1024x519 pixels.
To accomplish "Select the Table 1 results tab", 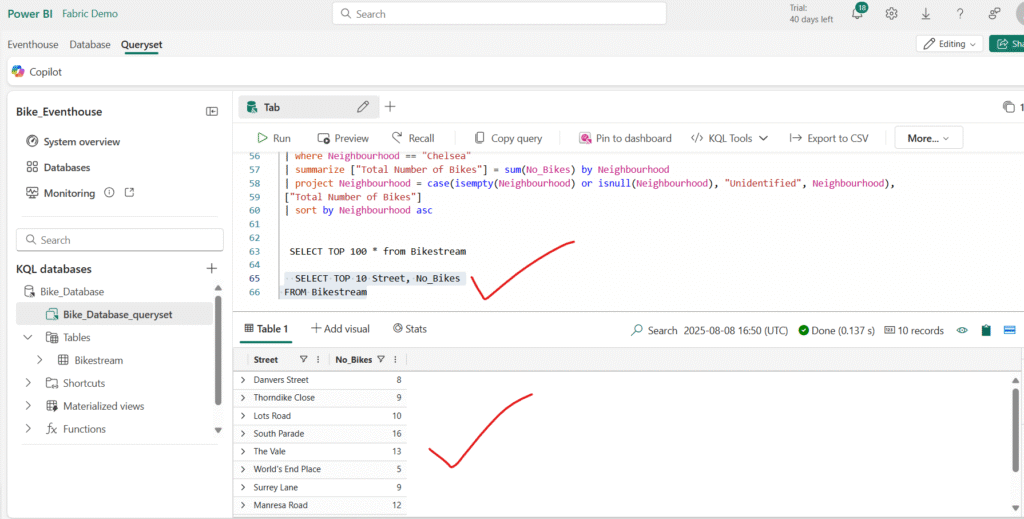I will tap(266, 329).
